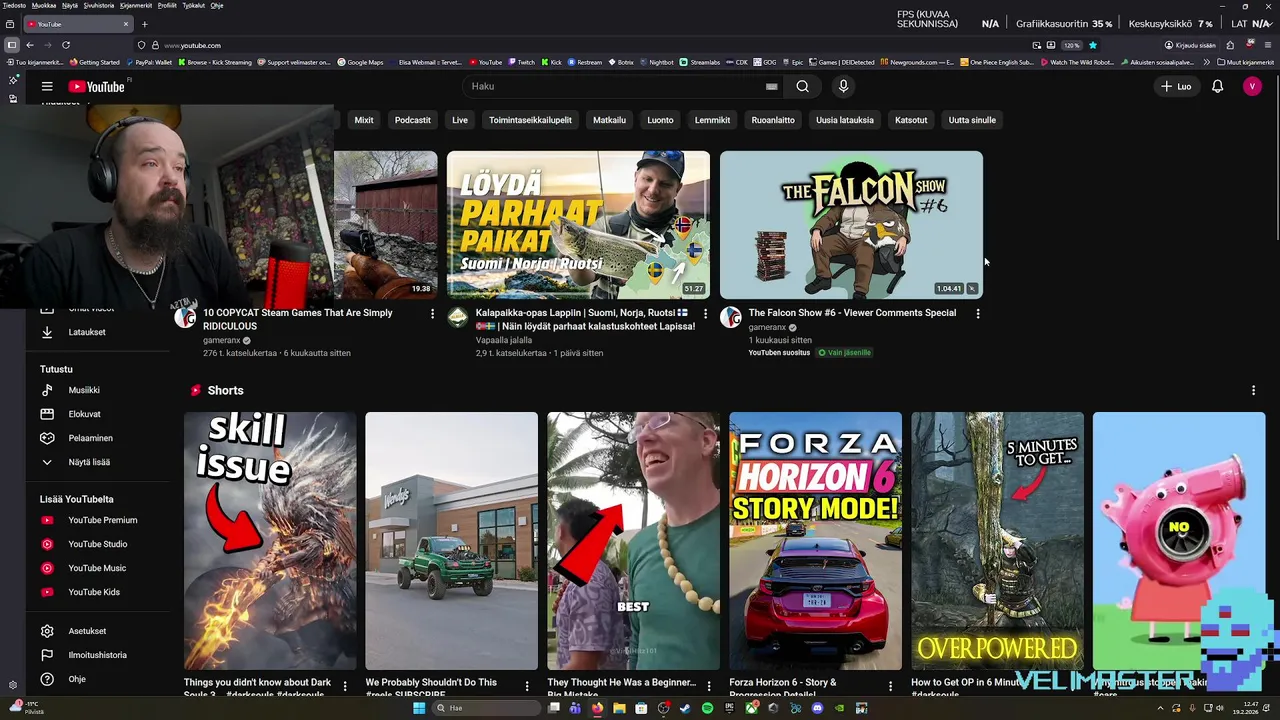Open The Falcon Show #6 video title
Screen dimensions: 1280x720
(852, 313)
